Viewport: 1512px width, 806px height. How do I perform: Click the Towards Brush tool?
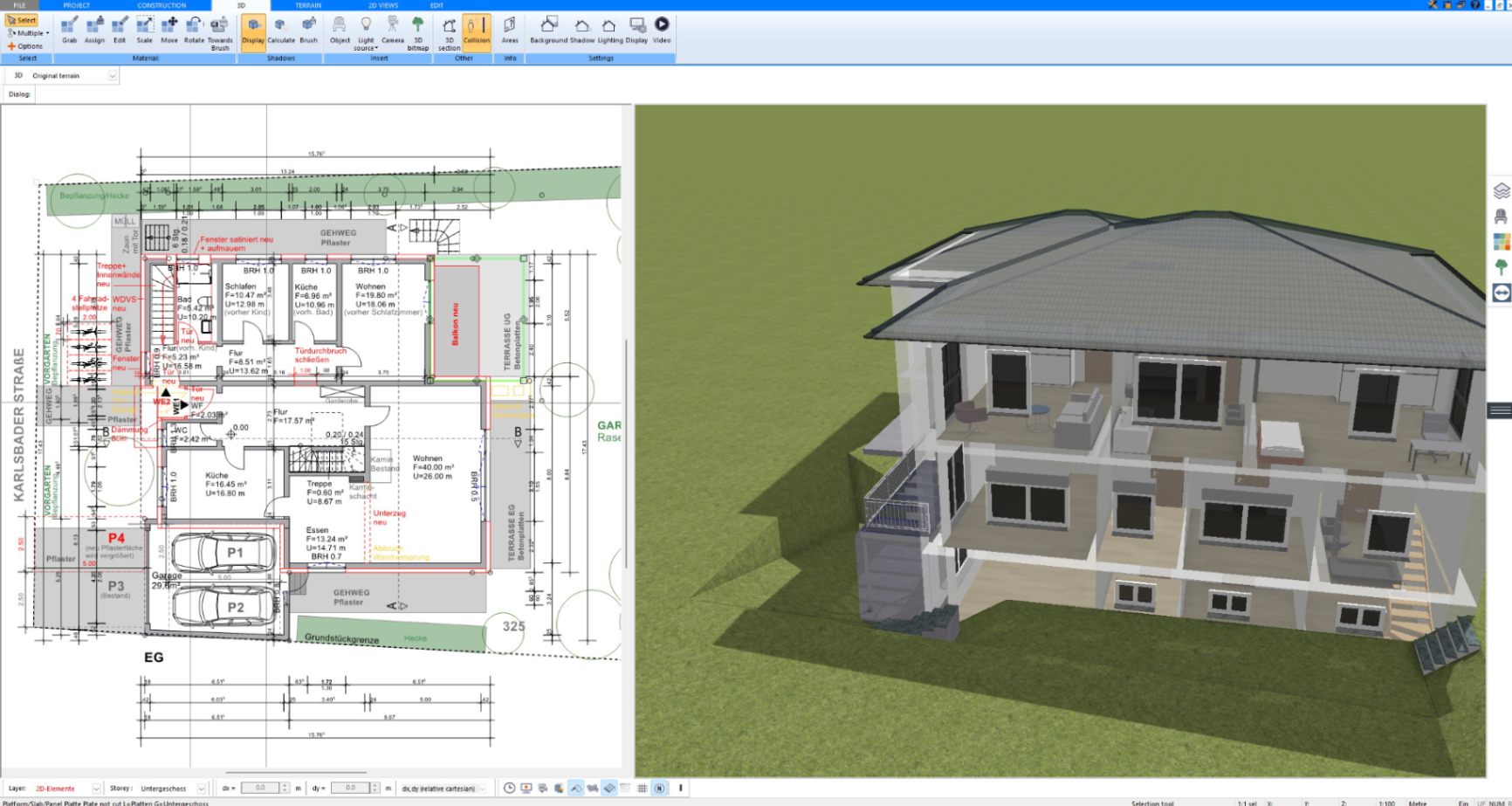220,33
